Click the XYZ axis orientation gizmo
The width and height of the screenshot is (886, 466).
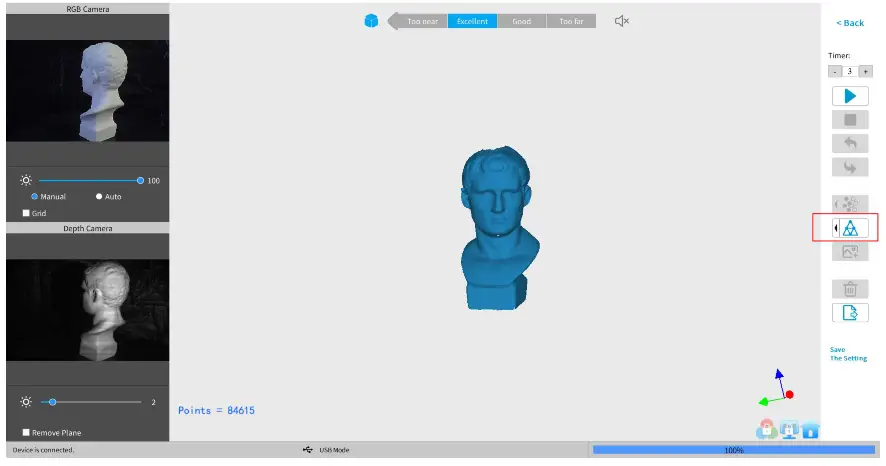pos(777,388)
